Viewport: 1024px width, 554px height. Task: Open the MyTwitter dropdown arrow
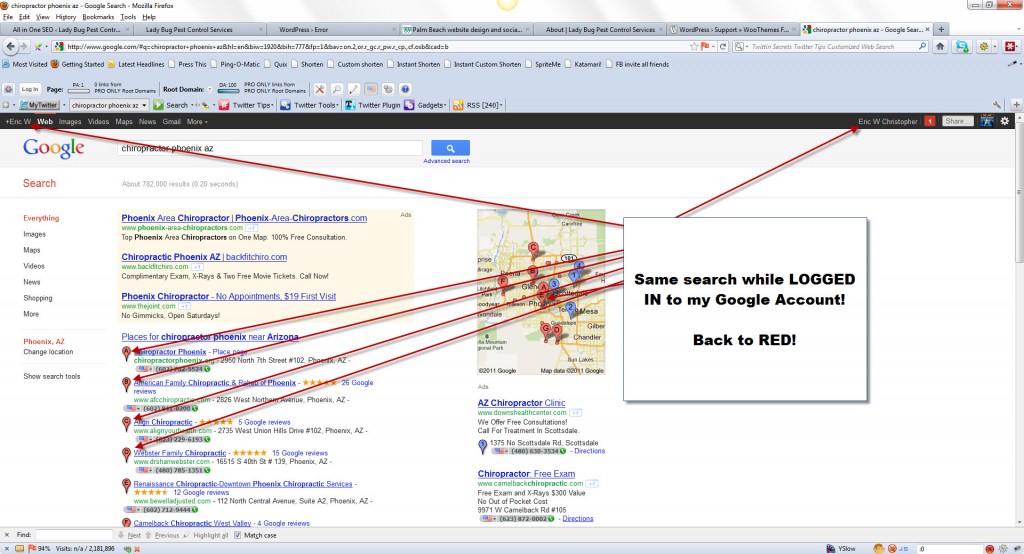tap(64, 105)
